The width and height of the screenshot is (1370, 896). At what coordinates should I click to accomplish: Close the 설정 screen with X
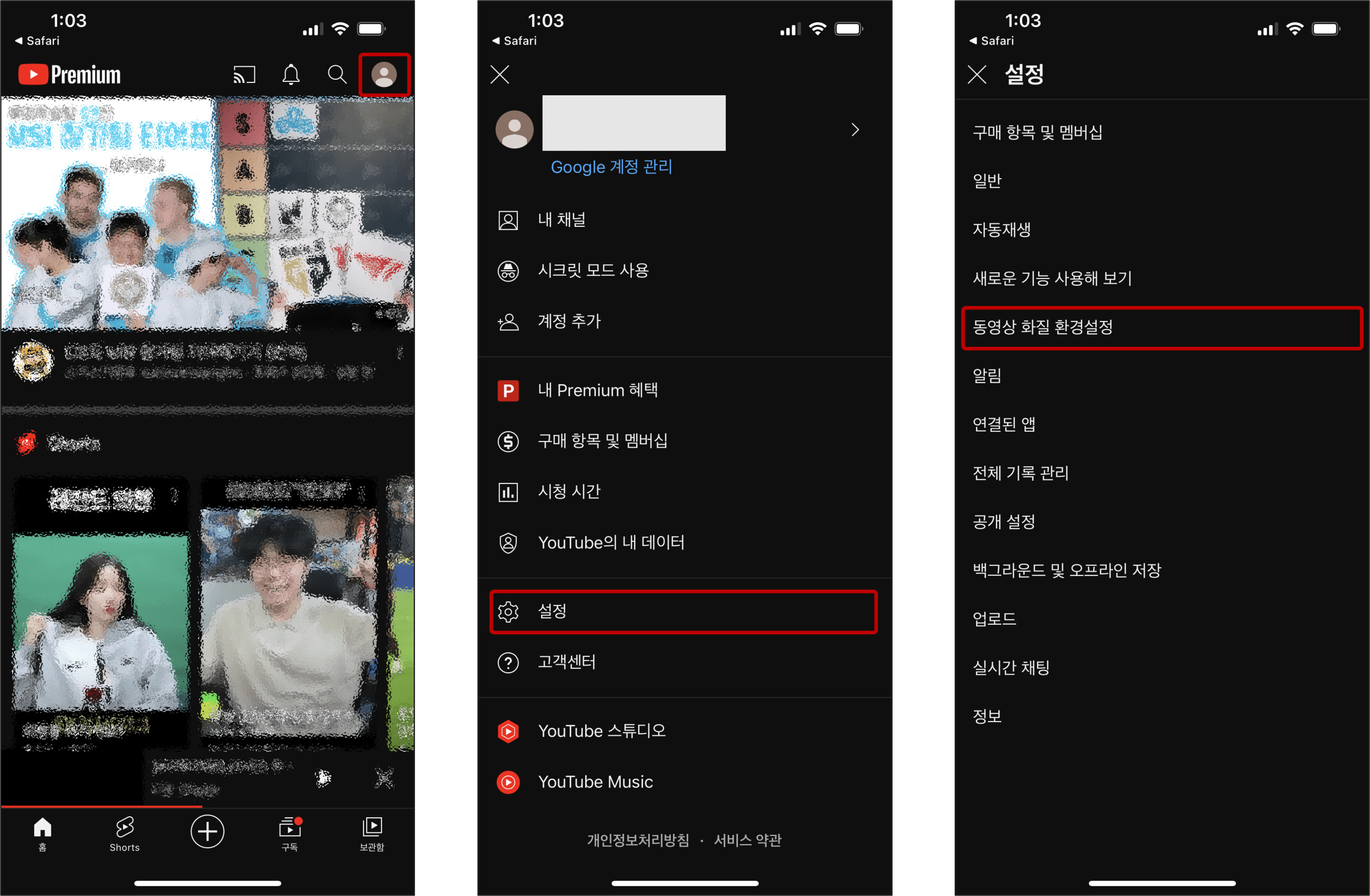click(977, 74)
